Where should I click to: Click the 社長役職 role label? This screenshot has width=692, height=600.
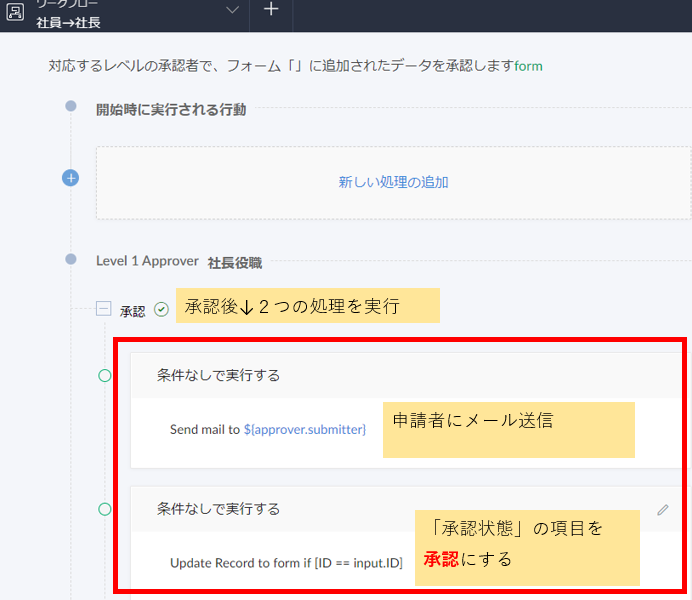[x=235, y=263]
